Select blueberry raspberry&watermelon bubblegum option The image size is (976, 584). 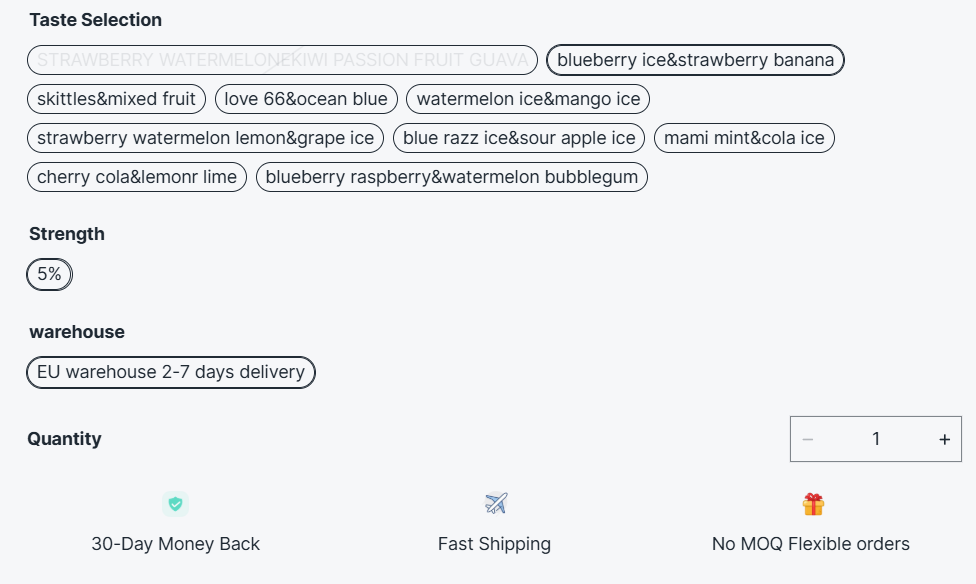[452, 177]
